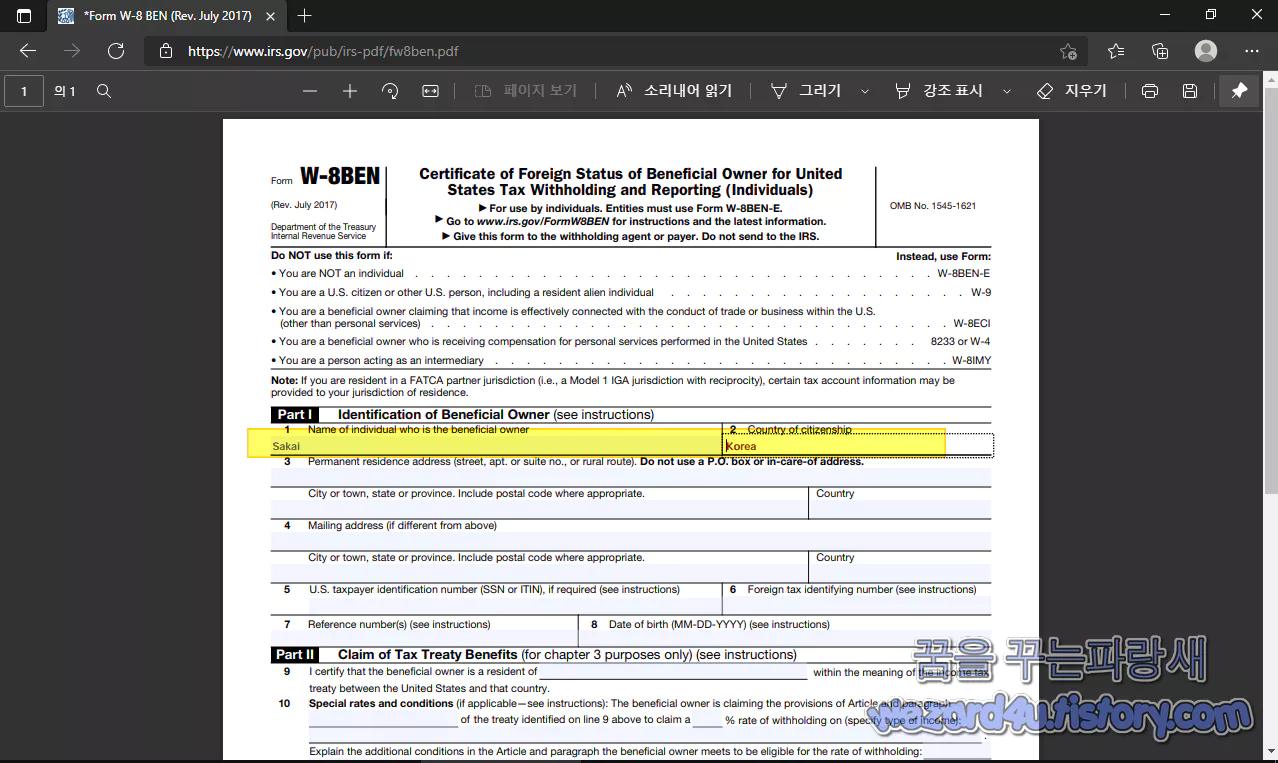Click line 9 resident country field
This screenshot has height=763, width=1278.
(x=673, y=673)
